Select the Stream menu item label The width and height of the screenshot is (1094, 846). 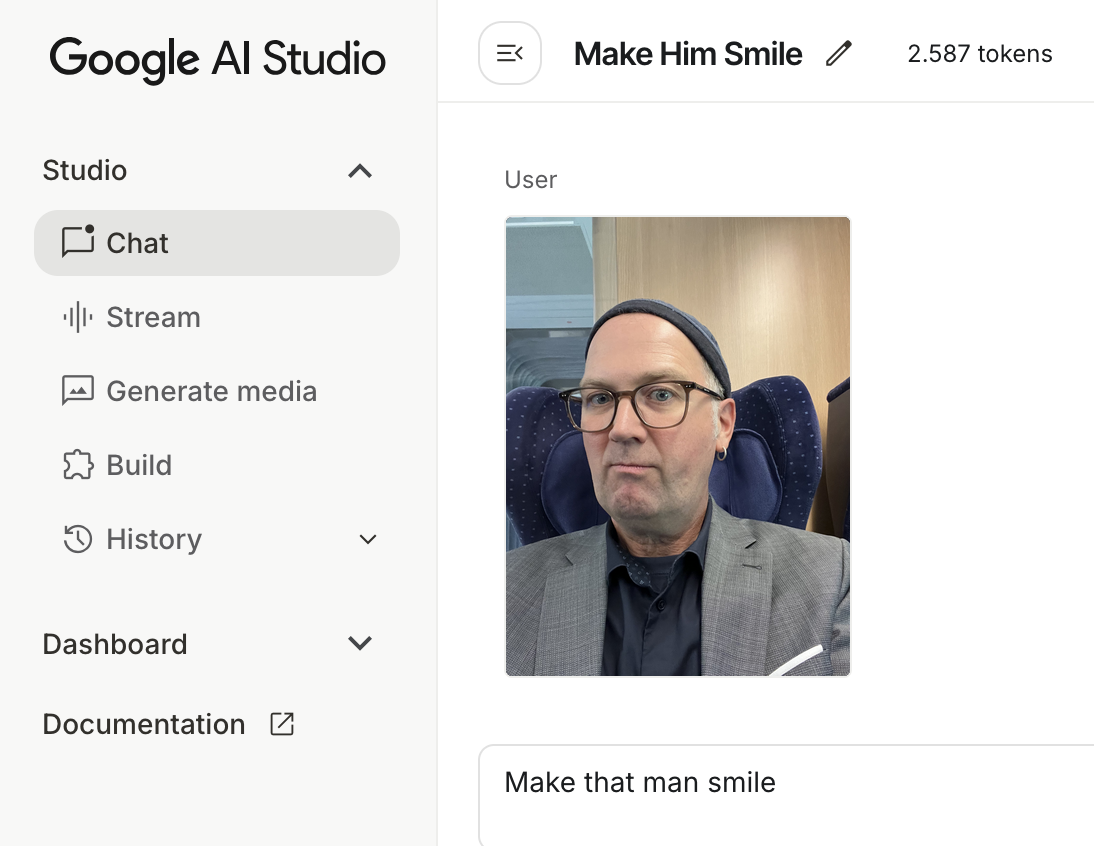pos(153,317)
